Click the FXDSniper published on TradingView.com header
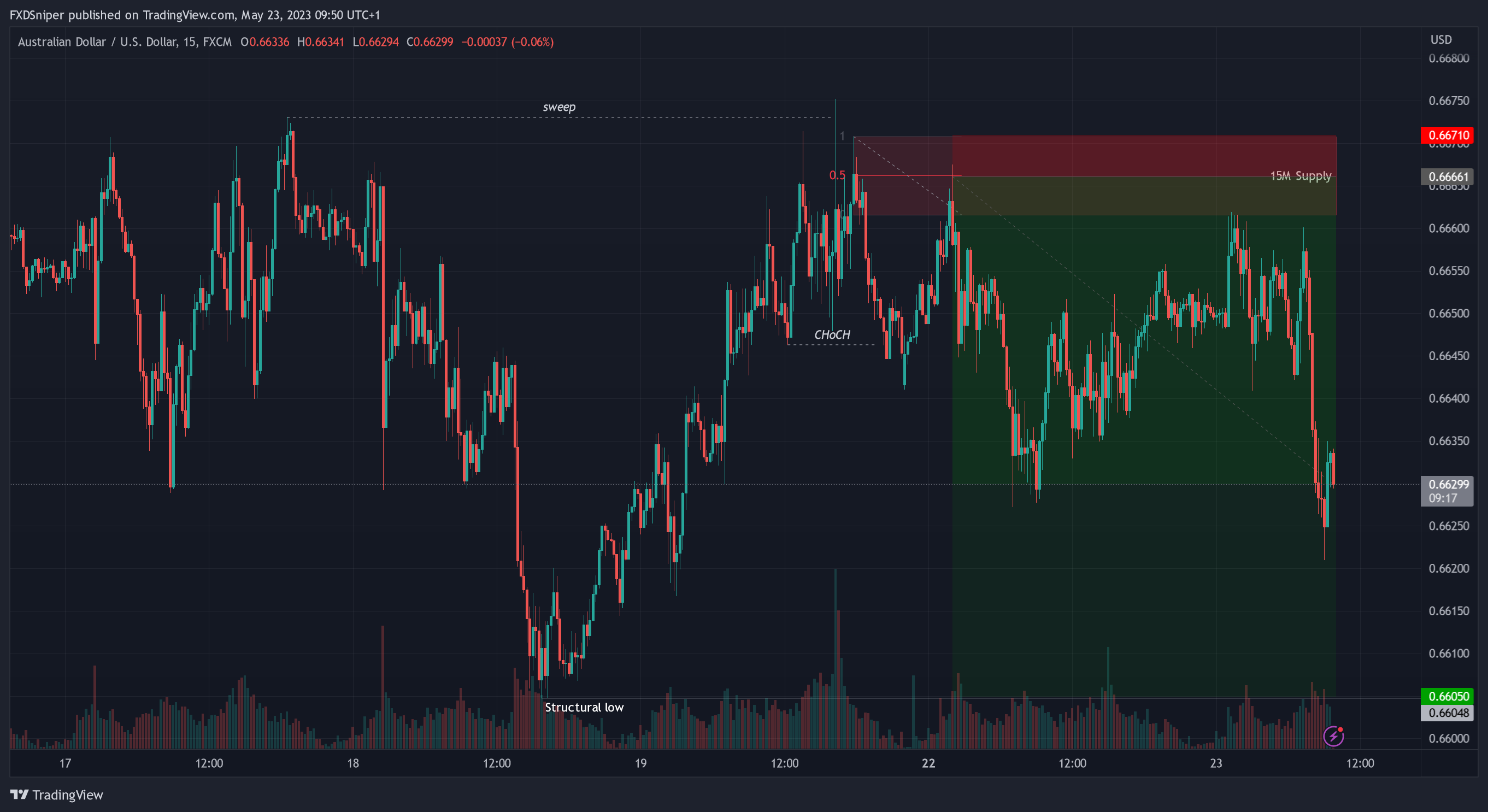 pos(195,15)
